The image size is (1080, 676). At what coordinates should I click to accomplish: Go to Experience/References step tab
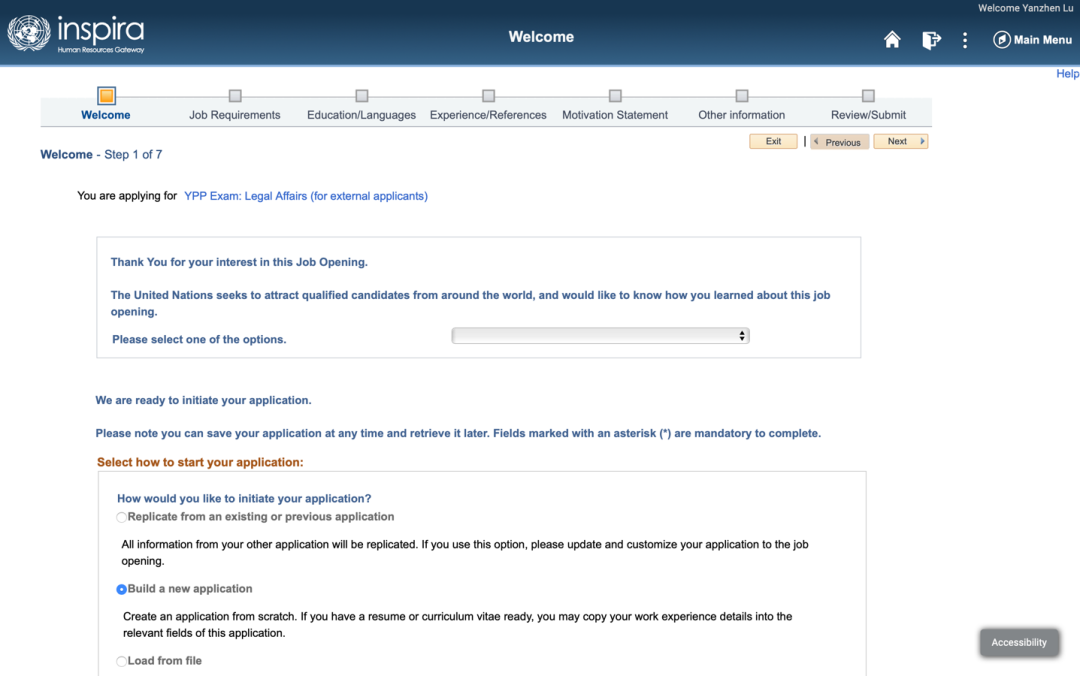(488, 115)
